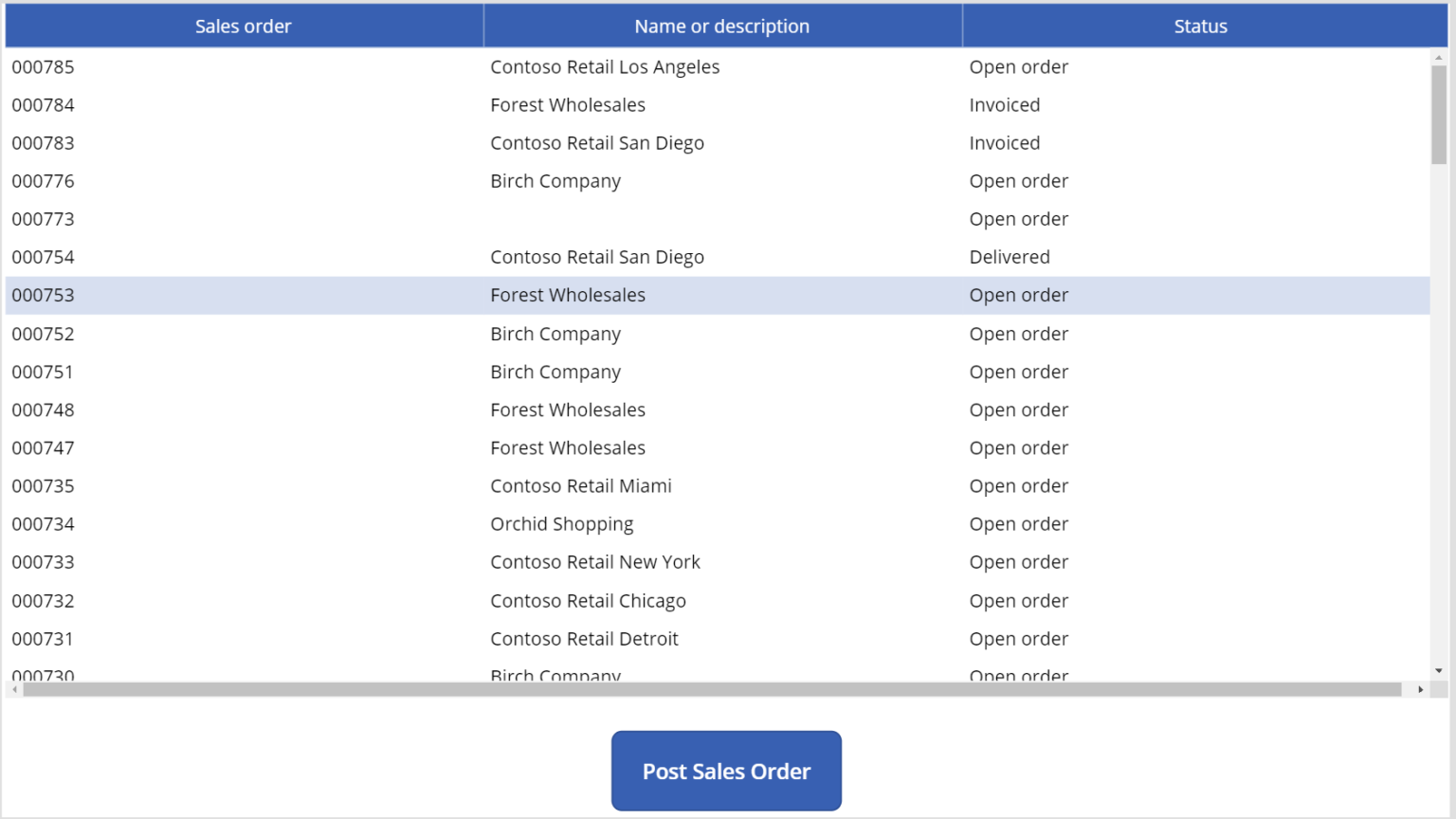Screen dimensions: 1456x819
Task: Sort by the Name or description column header
Action: click(721, 26)
